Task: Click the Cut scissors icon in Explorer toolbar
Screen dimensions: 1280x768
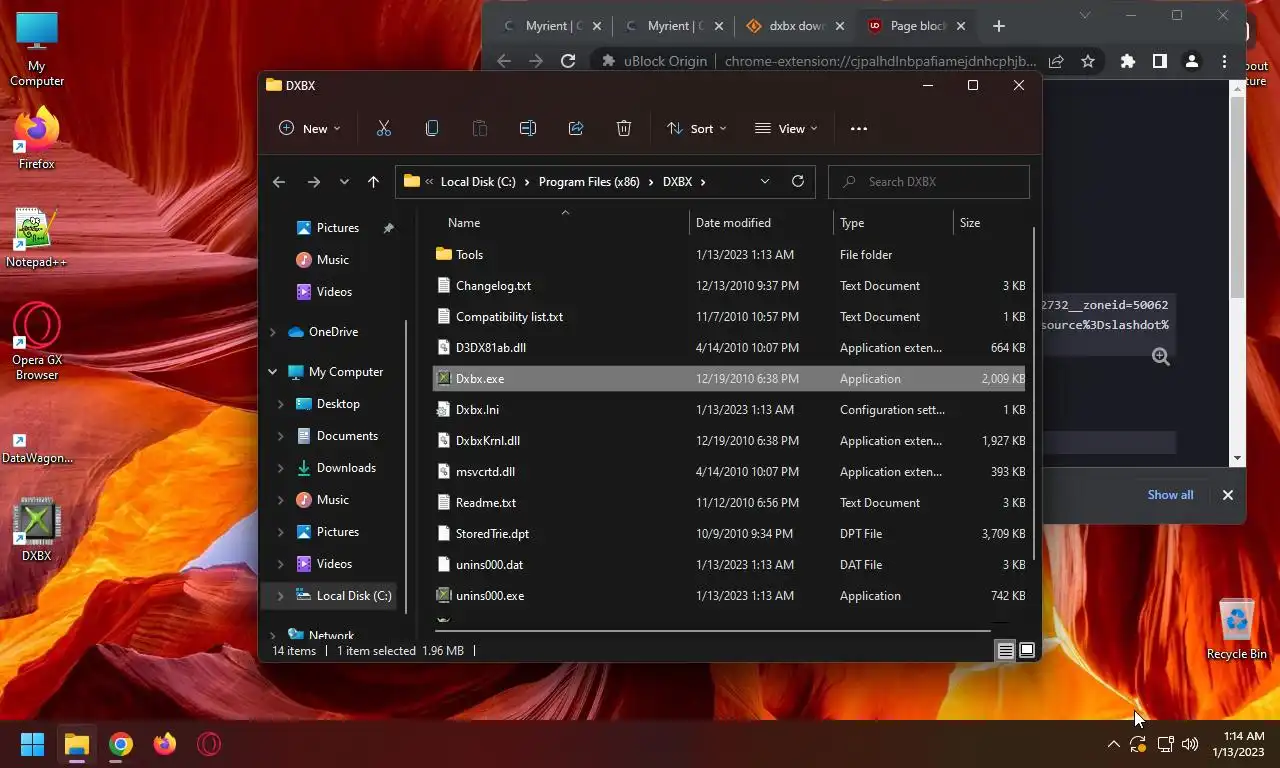Action: pyautogui.click(x=383, y=128)
